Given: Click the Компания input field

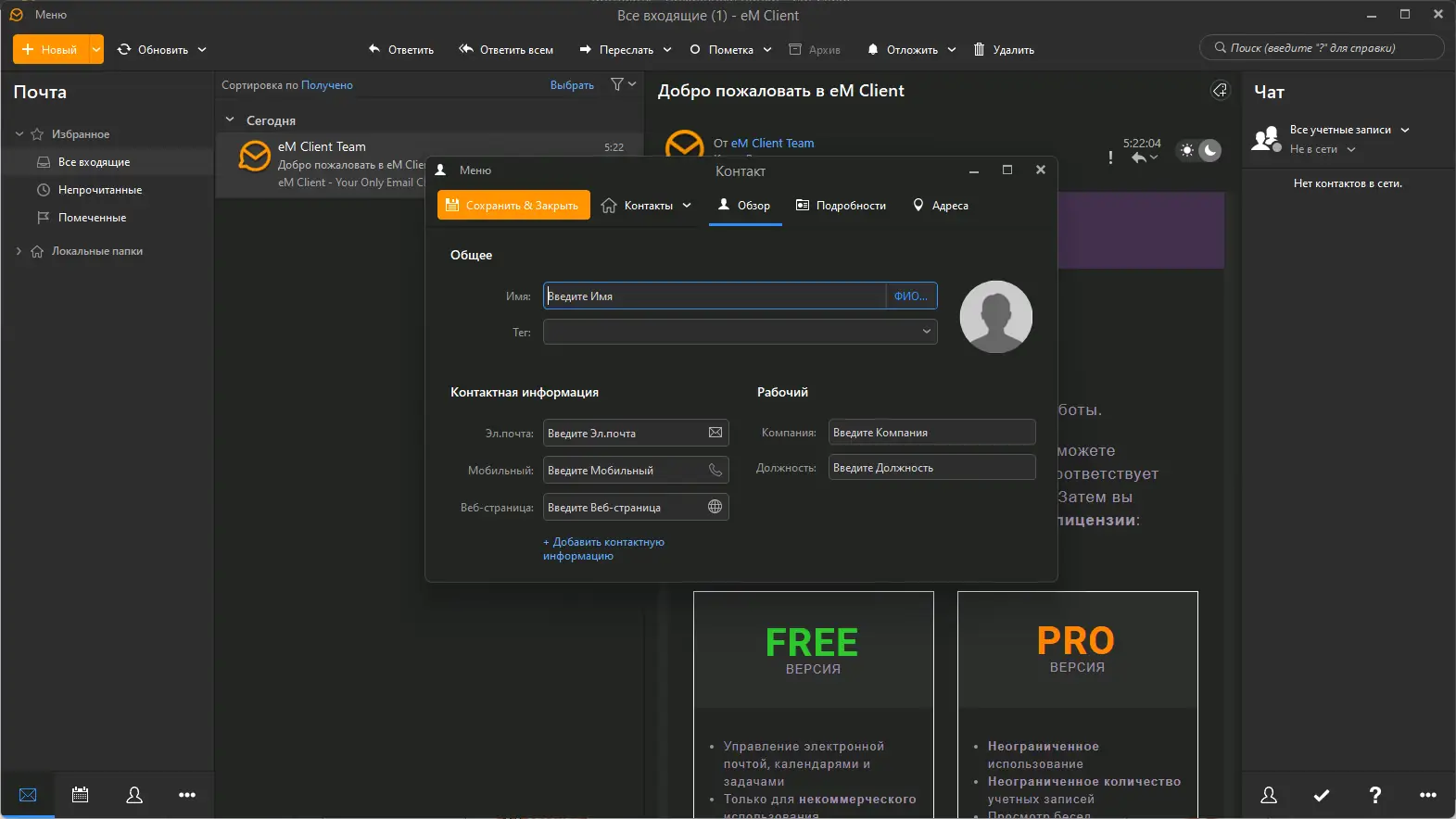Looking at the screenshot, I should (x=931, y=432).
